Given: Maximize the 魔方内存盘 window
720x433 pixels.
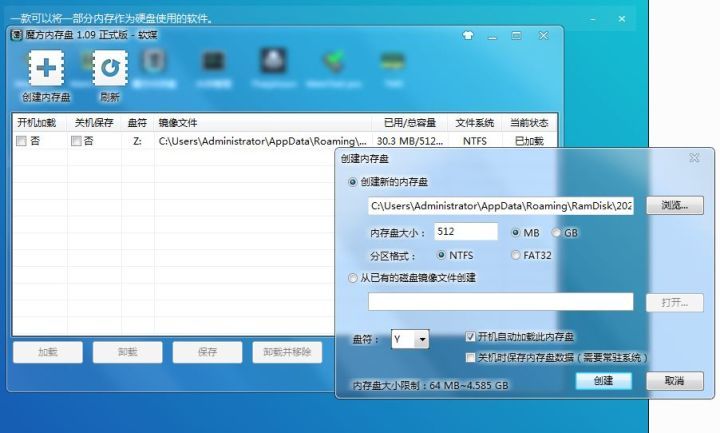Looking at the screenshot, I should 517,35.
